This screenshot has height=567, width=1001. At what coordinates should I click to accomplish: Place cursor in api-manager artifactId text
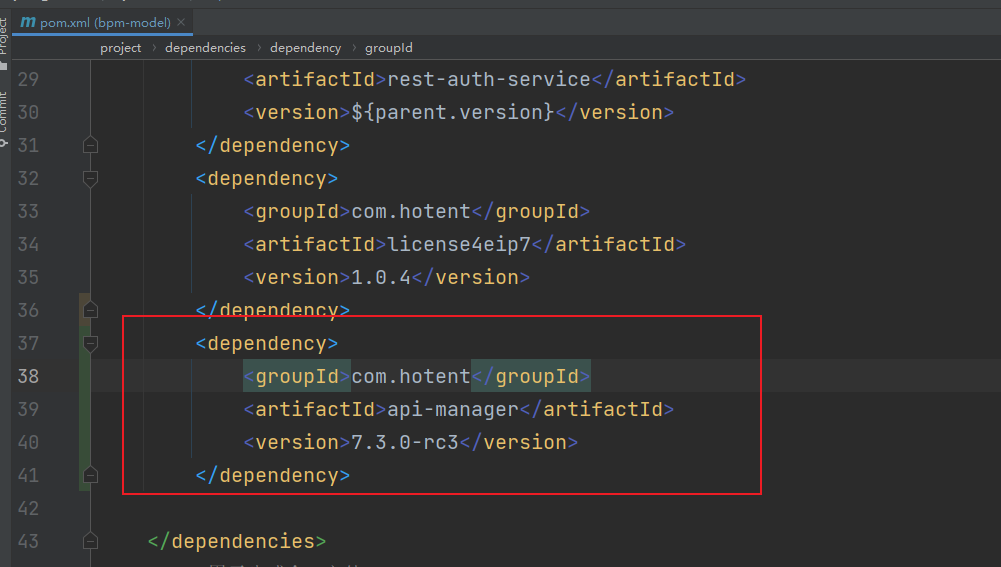pos(453,410)
